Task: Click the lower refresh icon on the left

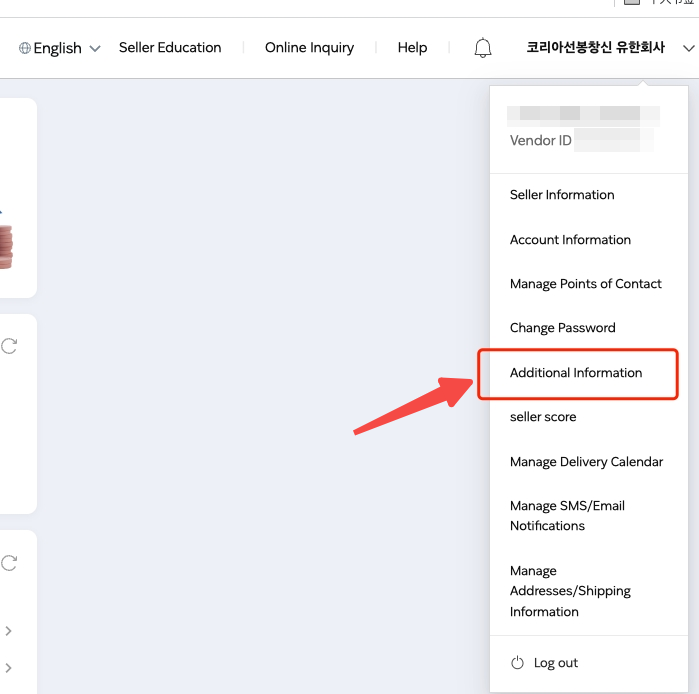Action: (x=9, y=563)
